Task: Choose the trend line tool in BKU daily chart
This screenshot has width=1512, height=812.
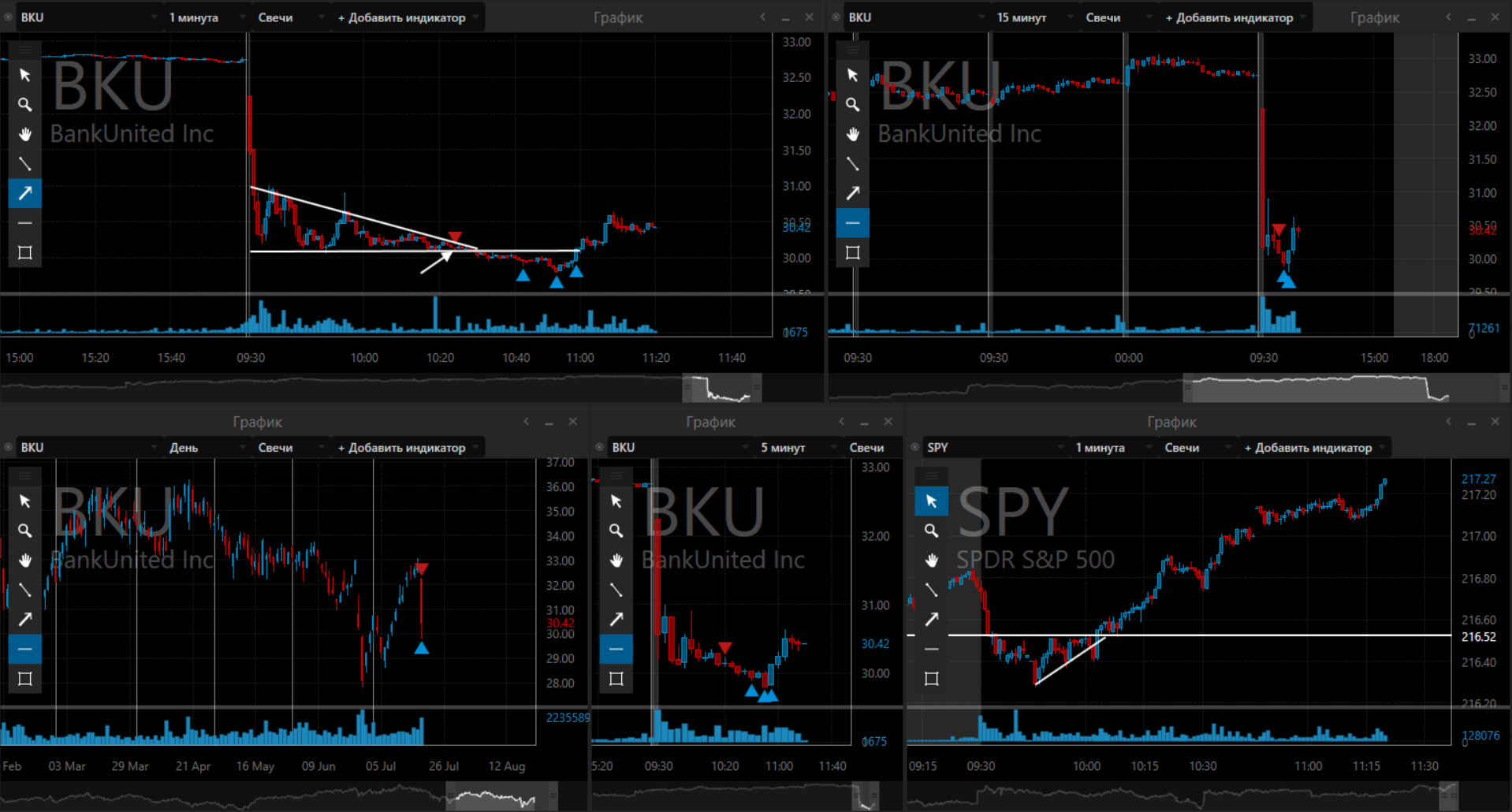Action: (24, 590)
